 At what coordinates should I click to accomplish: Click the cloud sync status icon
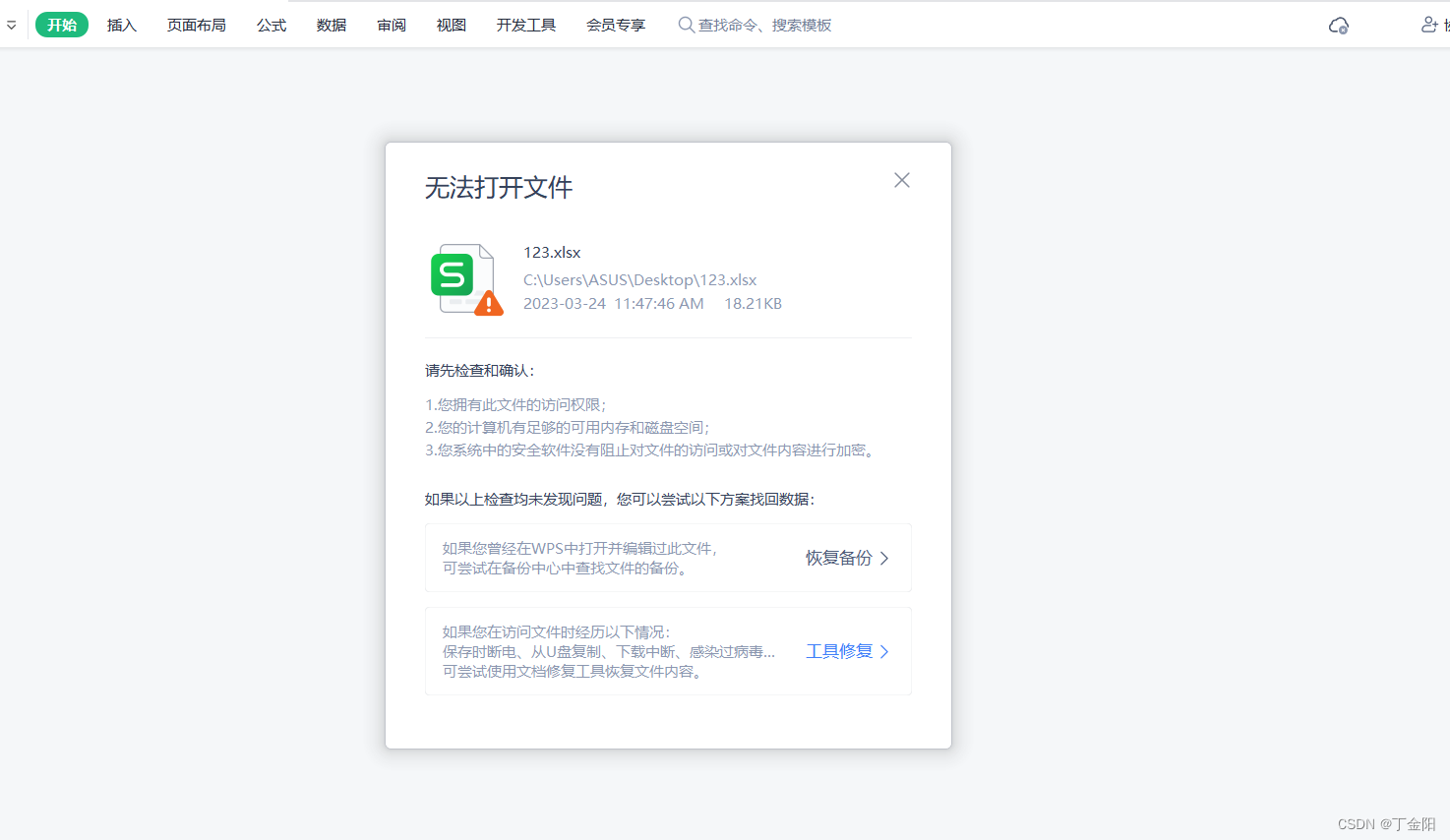coord(1339,26)
